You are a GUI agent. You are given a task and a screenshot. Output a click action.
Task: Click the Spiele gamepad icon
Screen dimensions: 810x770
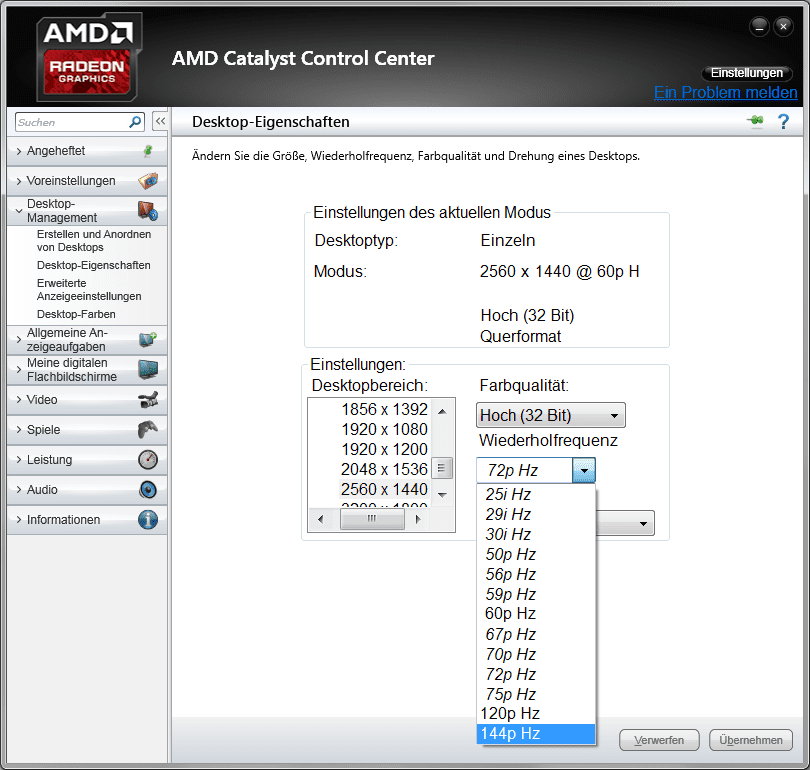coord(148,430)
